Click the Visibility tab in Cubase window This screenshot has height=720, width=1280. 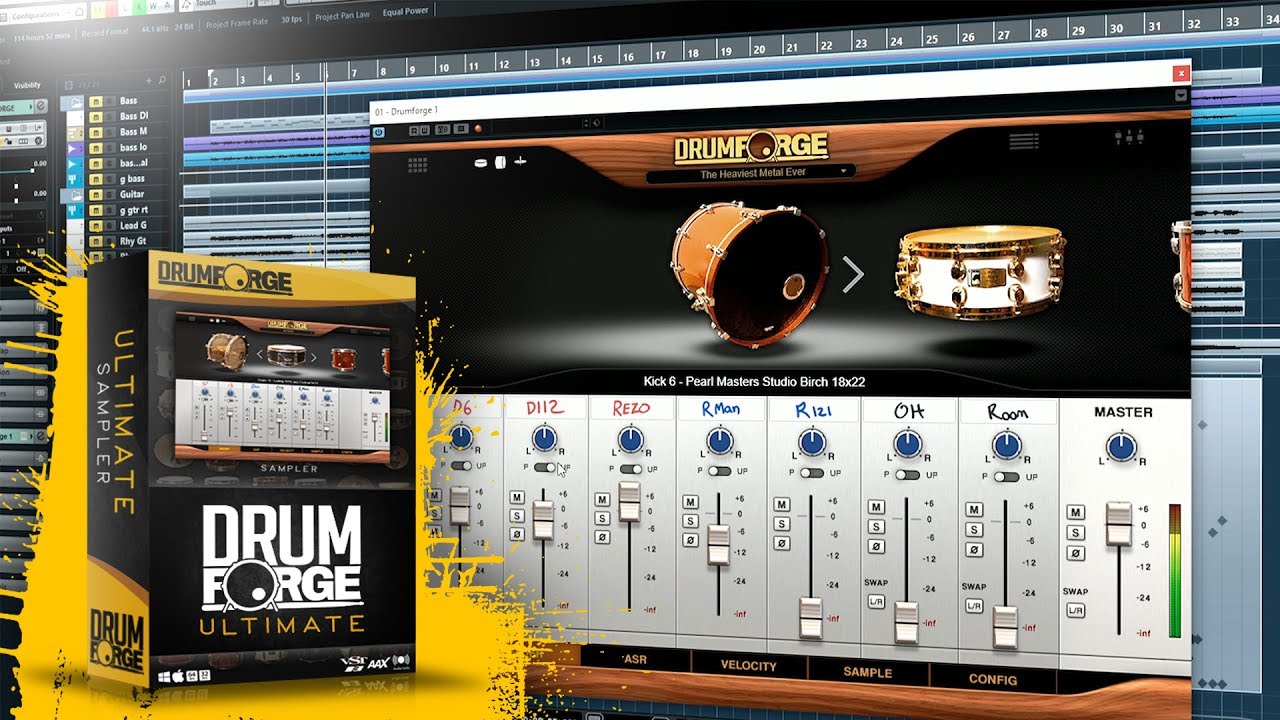(28, 85)
